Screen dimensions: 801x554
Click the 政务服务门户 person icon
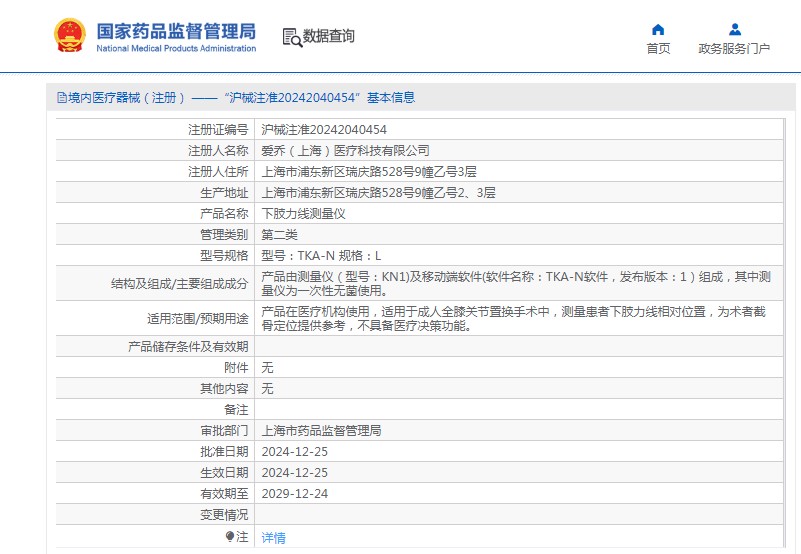click(x=734, y=29)
